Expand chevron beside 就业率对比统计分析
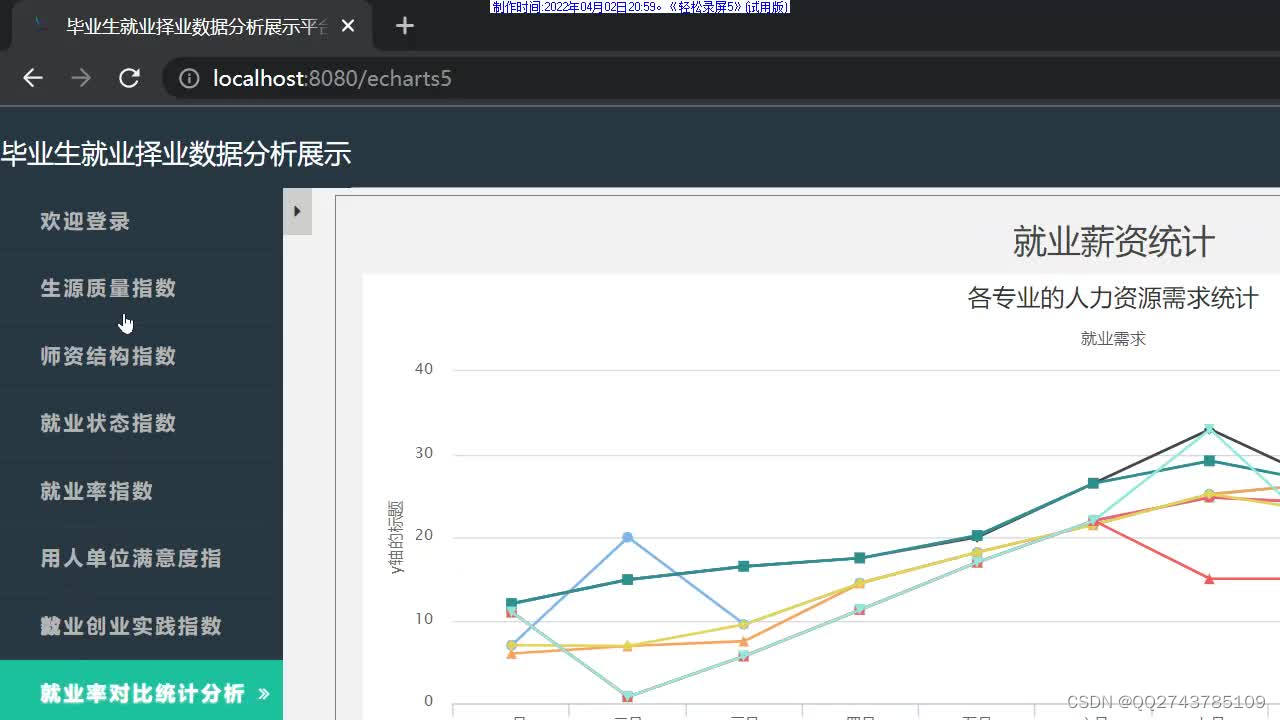 [x=264, y=693]
